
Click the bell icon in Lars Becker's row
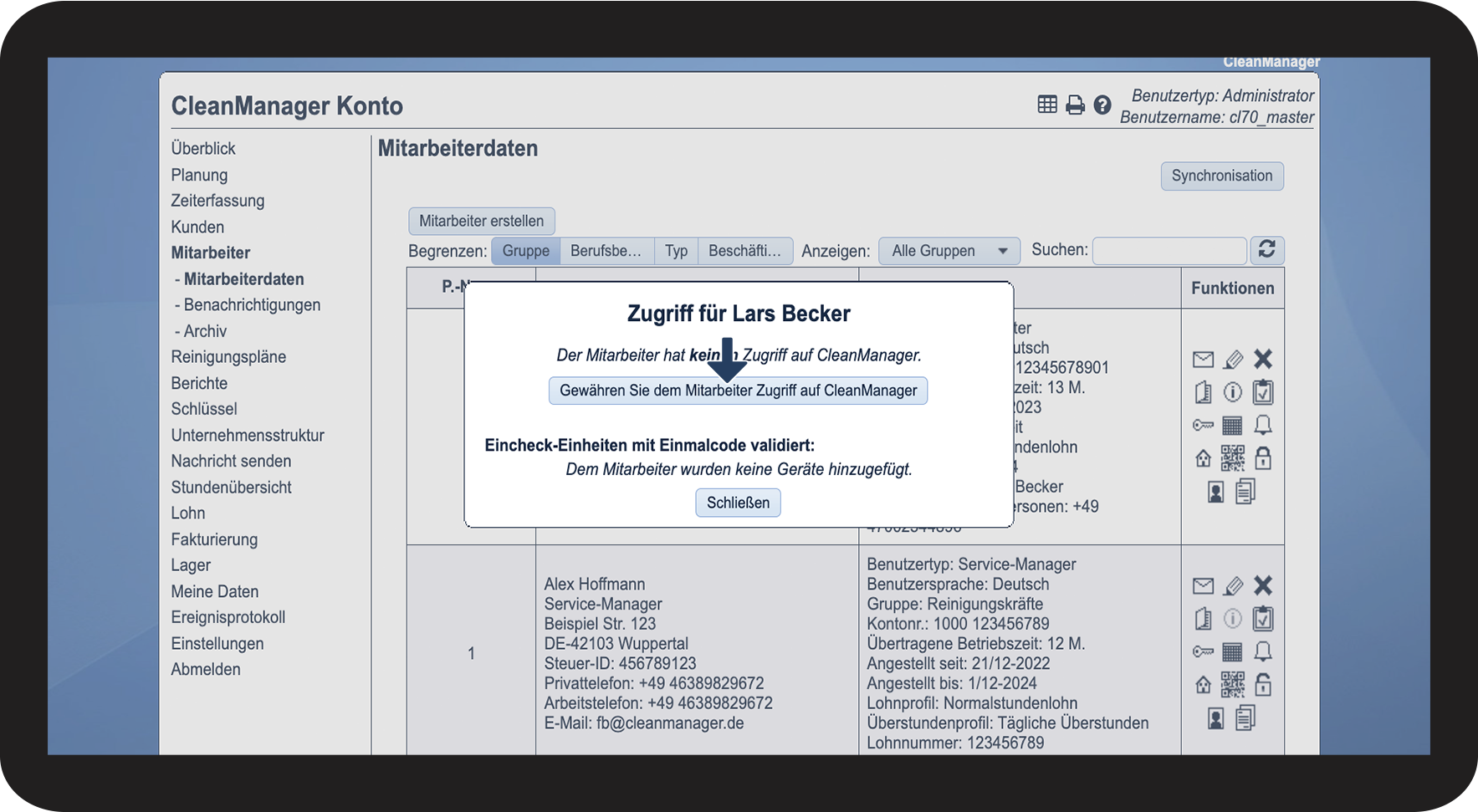[x=1263, y=425]
